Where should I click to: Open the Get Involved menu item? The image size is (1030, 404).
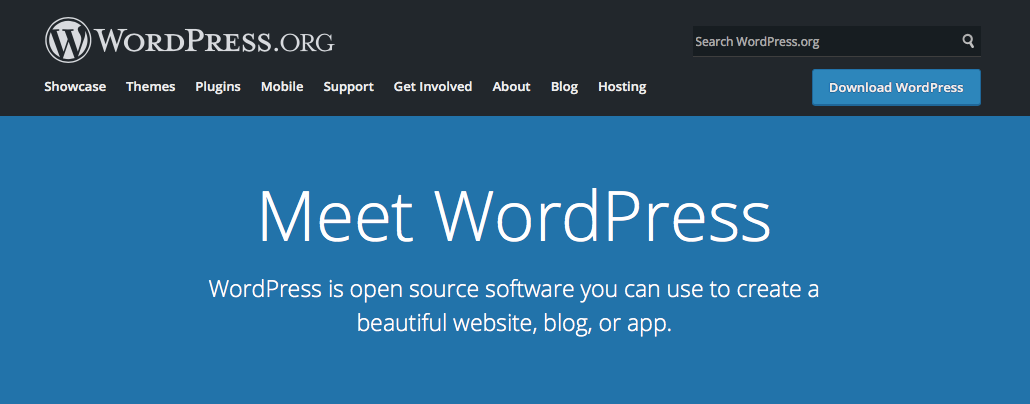pyautogui.click(x=433, y=87)
